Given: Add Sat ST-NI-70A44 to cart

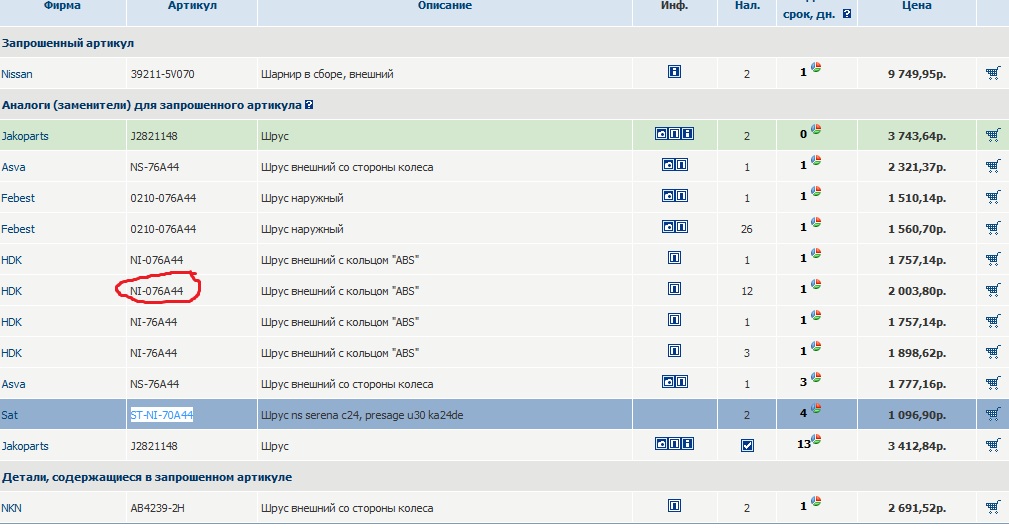Looking at the screenshot, I should click(993, 414).
